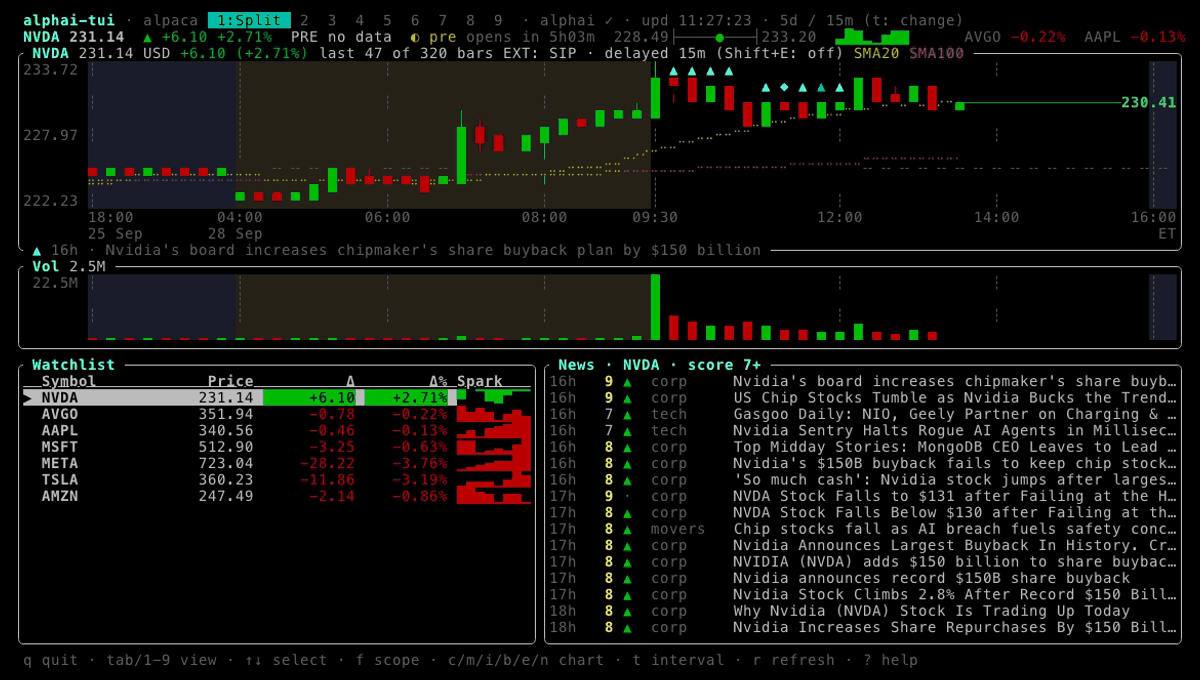Click up arrow icon in 'Chip stocks fall' row
1200x680 pixels.
coord(627,529)
